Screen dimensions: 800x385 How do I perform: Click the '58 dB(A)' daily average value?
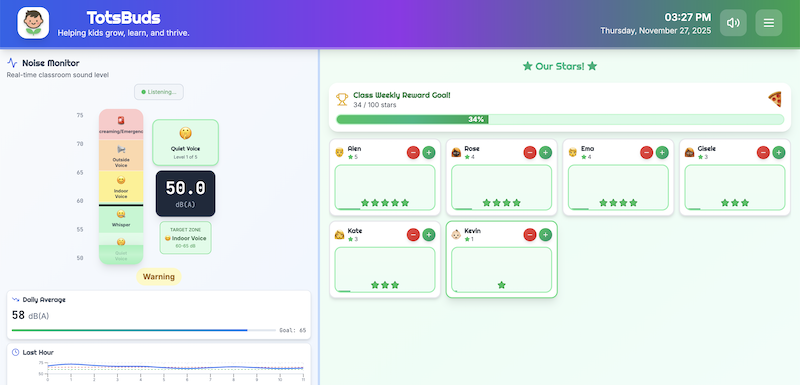[x=31, y=316]
